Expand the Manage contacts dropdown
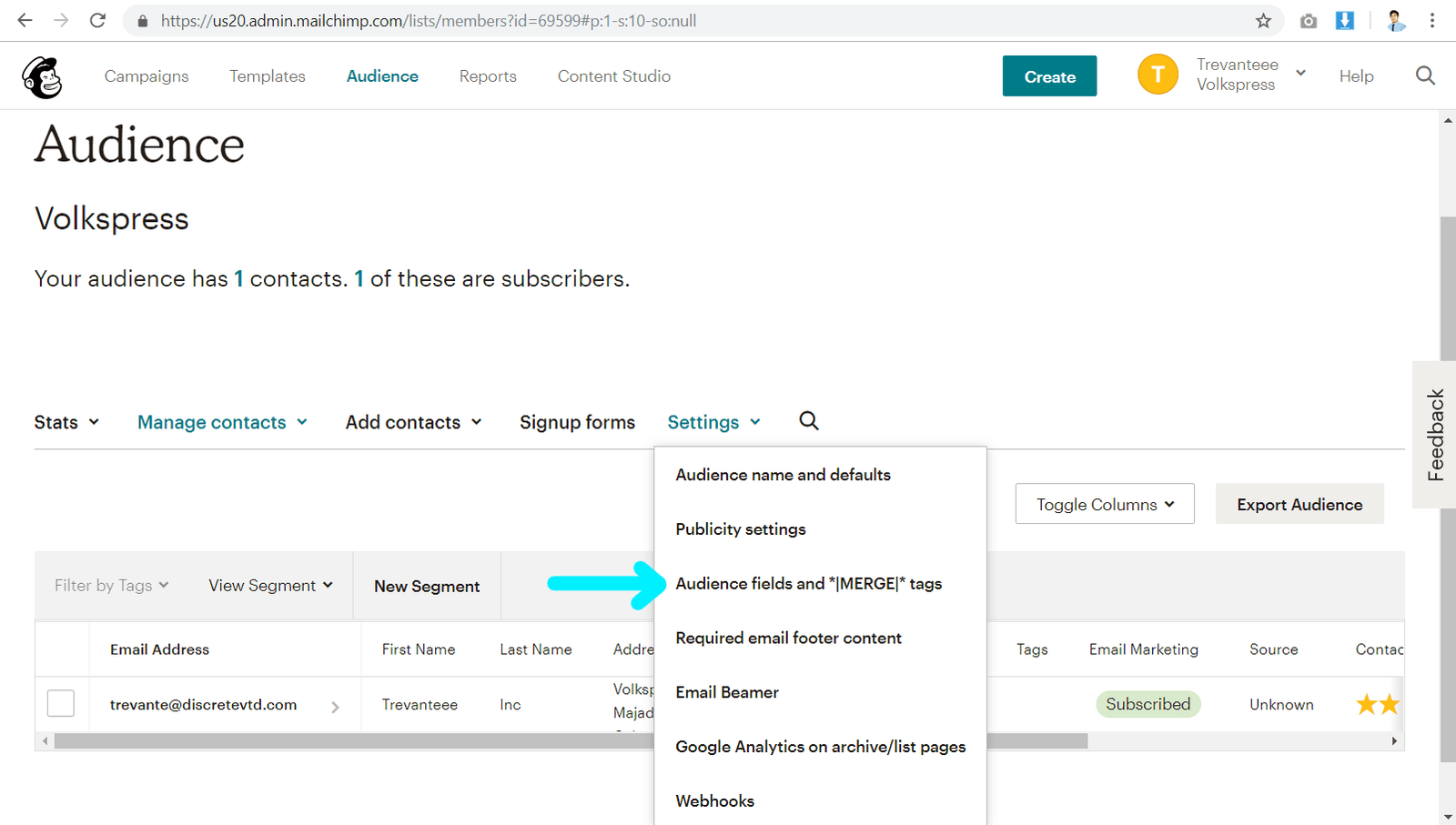This screenshot has width=1456, height=825. pos(222,422)
